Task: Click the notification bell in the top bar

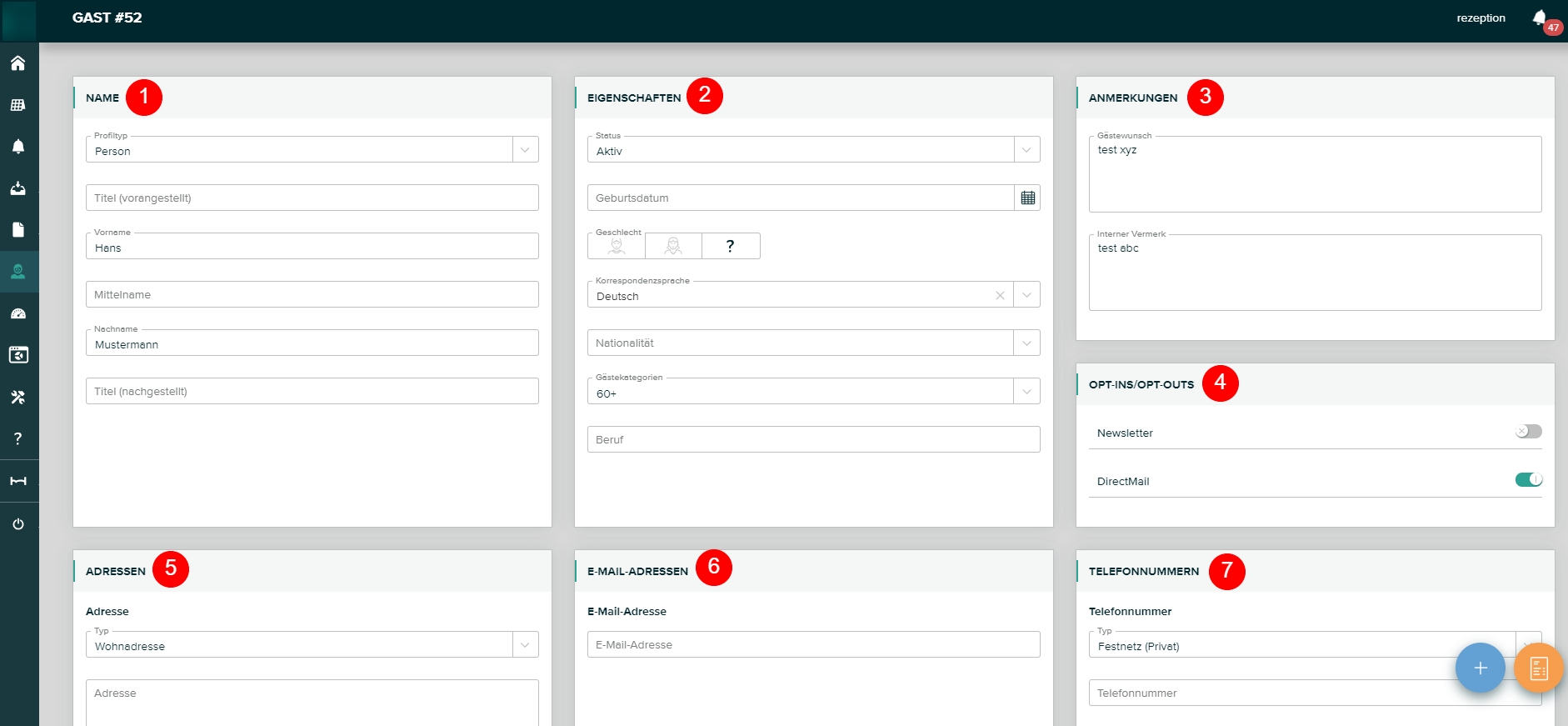Action: pyautogui.click(x=1539, y=18)
